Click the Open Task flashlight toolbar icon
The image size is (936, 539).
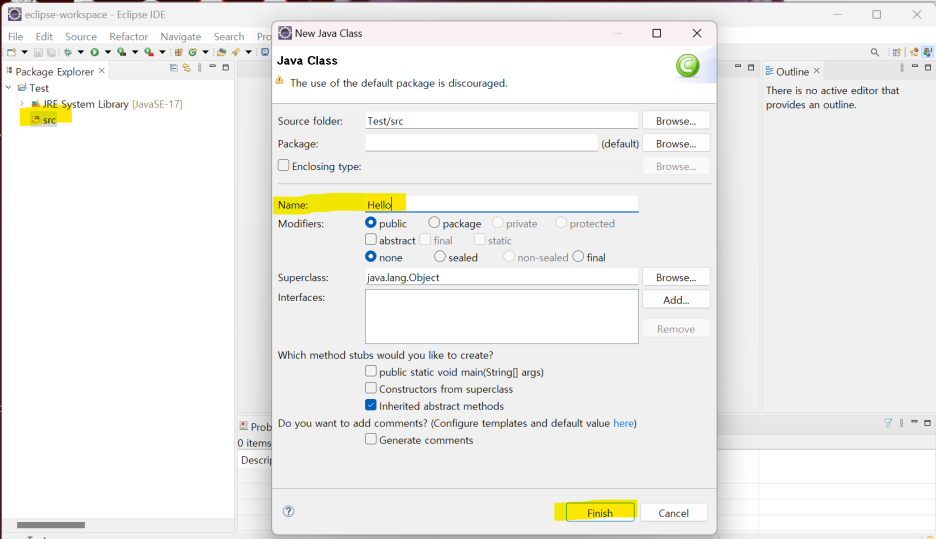pyautogui.click(x=235, y=52)
